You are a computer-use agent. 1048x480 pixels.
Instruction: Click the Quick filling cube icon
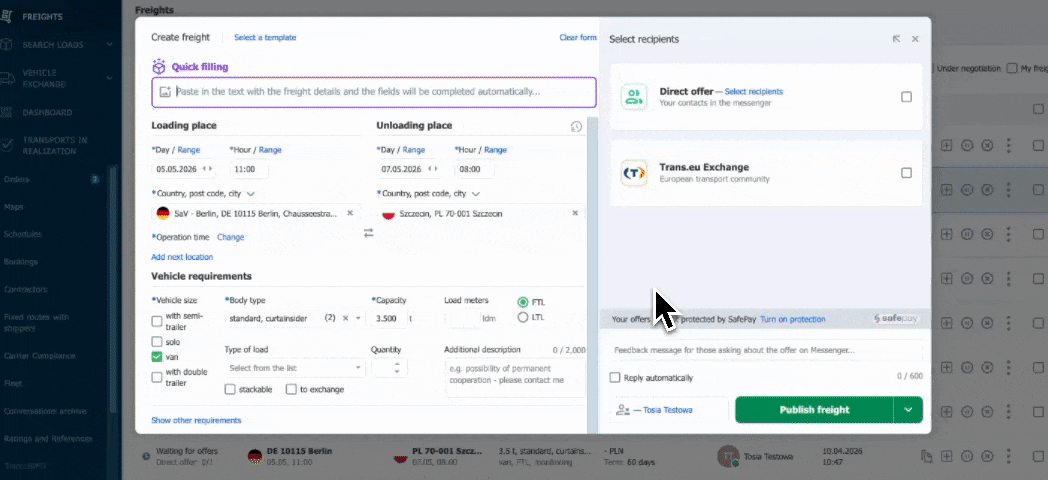pos(159,67)
